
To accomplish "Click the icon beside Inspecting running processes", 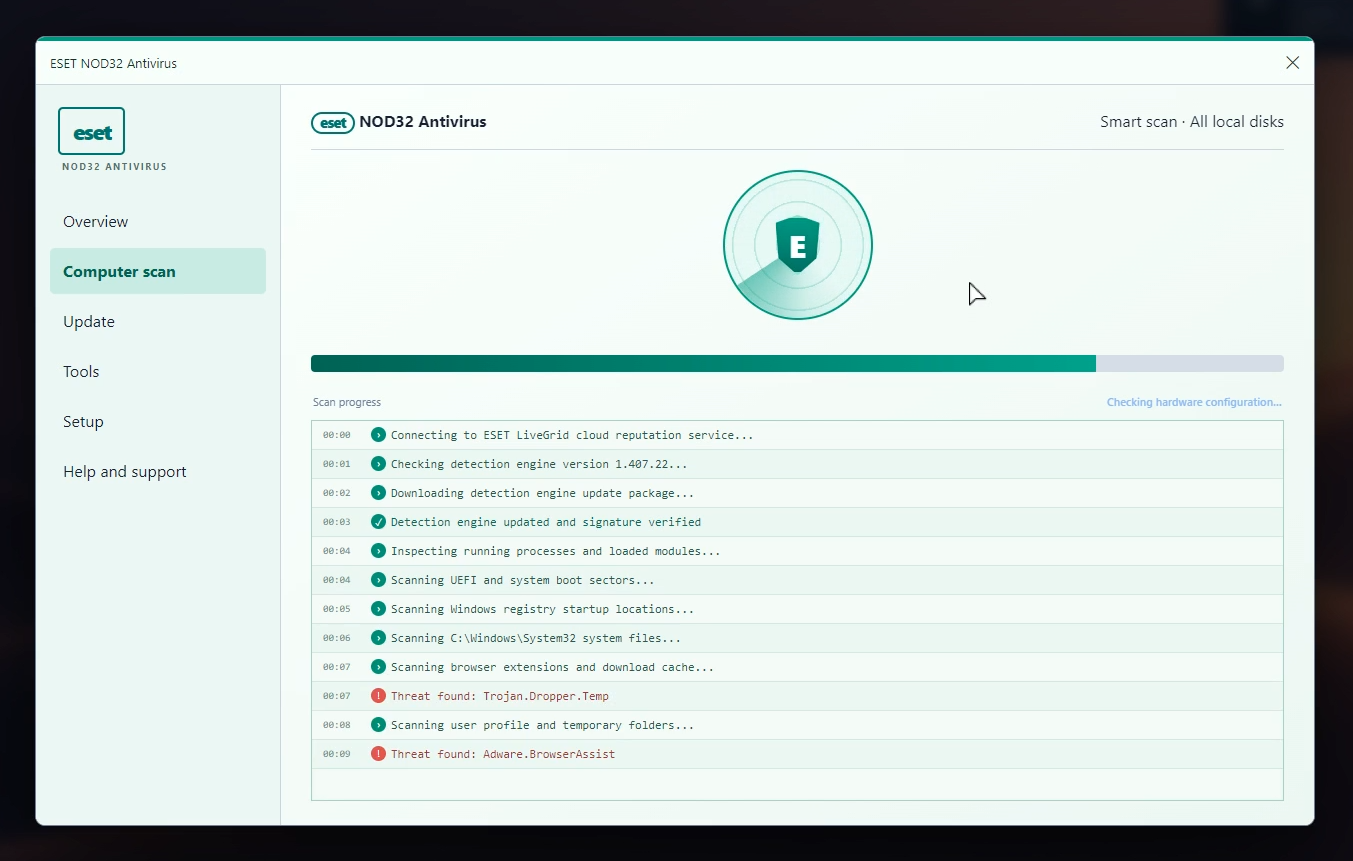I will pos(378,551).
